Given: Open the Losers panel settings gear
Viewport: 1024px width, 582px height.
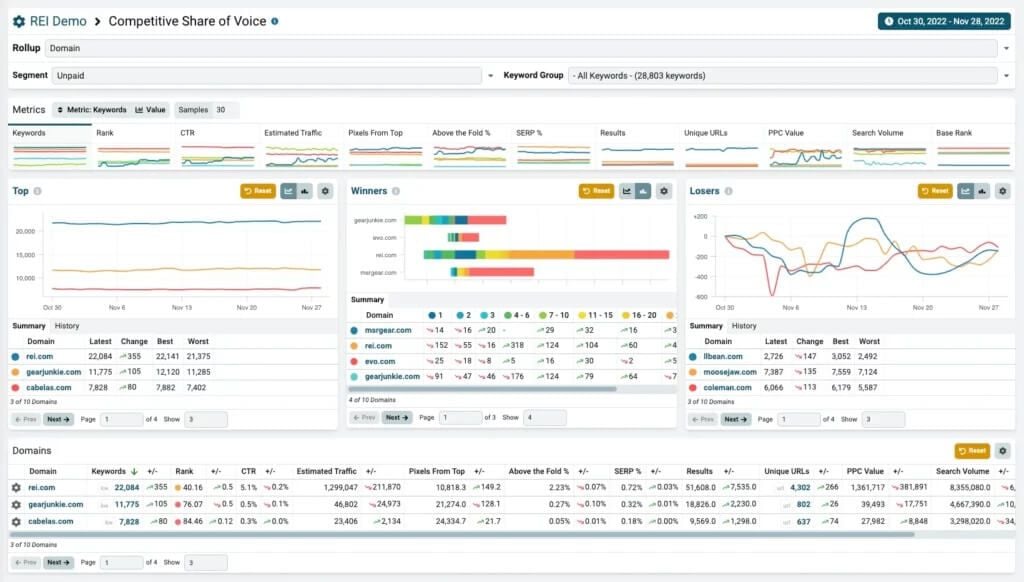Looking at the screenshot, I should tap(1003, 191).
